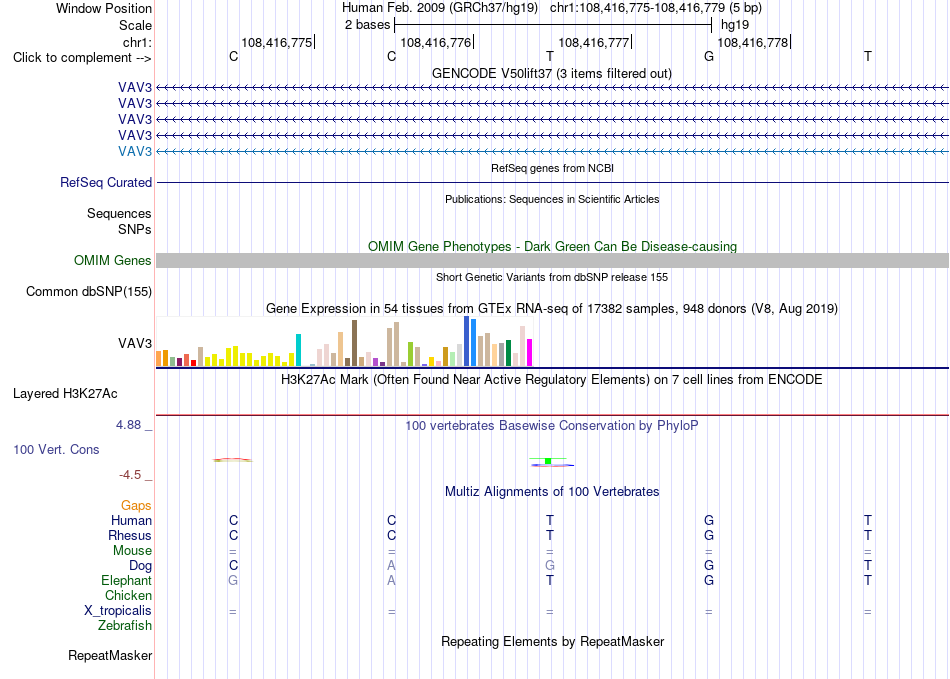This screenshot has height=679, width=950.
Task: Click coordinate label 108,416,777
Action: (x=594, y=42)
